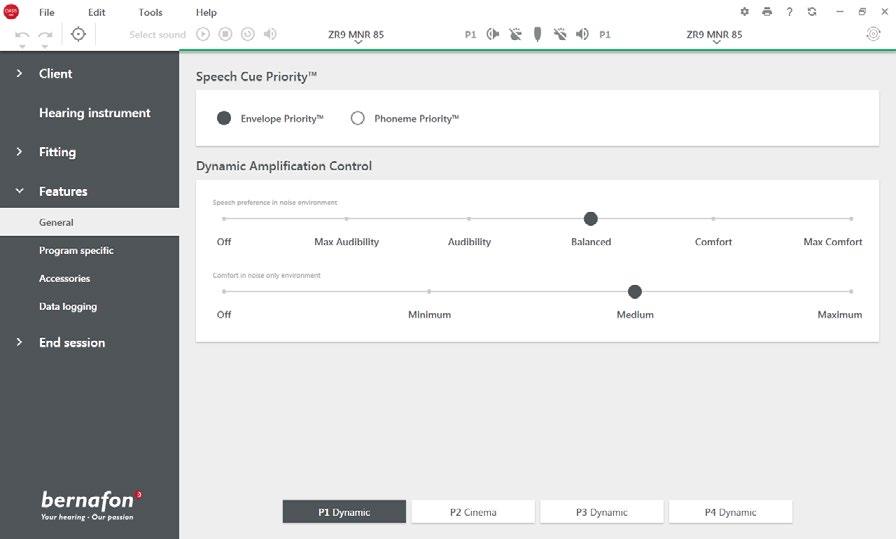Mute the left hearing instrument speaker
This screenshot has width=896, height=539.
493,34
